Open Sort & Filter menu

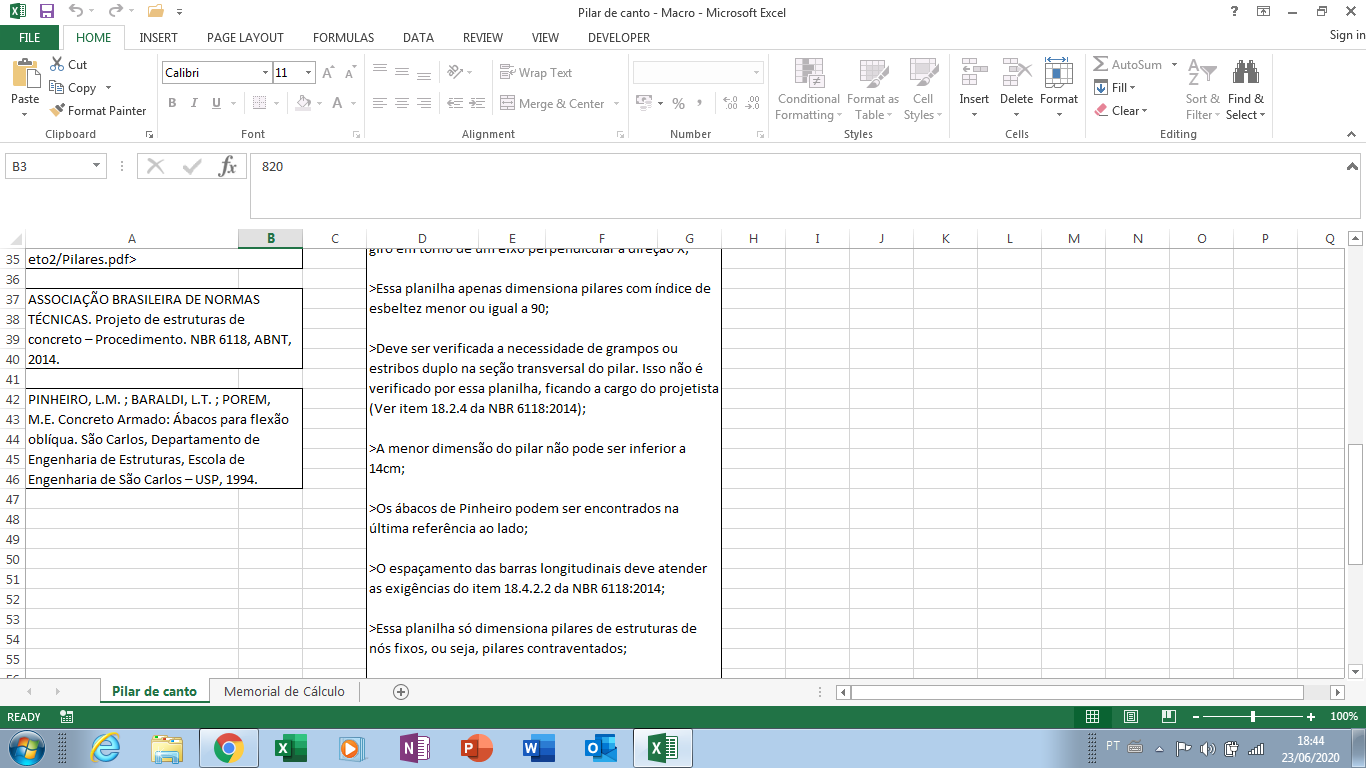pos(1203,90)
